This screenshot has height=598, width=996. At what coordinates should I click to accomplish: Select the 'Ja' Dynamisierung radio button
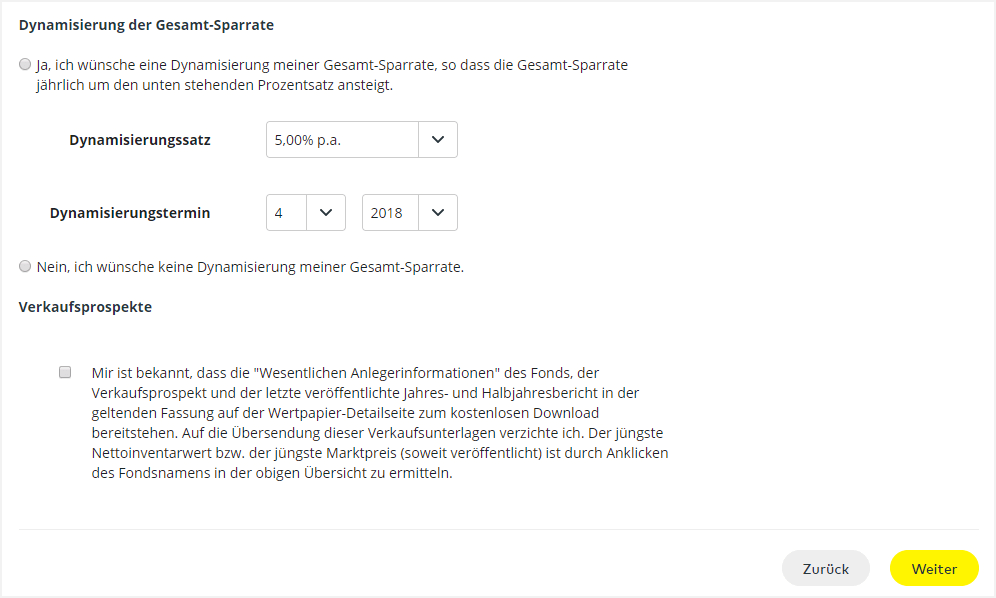[x=25, y=65]
